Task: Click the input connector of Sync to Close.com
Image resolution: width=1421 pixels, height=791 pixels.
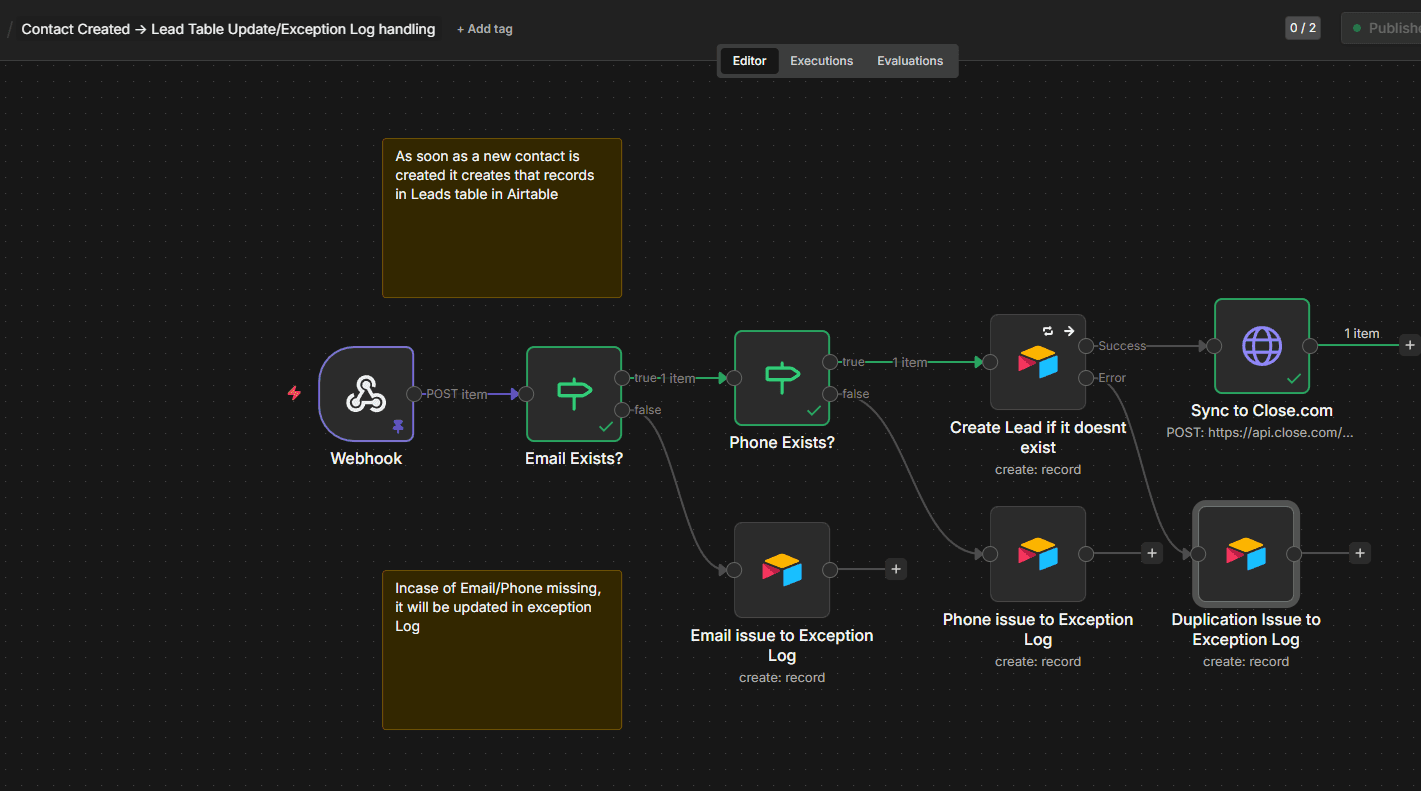Action: point(1214,346)
